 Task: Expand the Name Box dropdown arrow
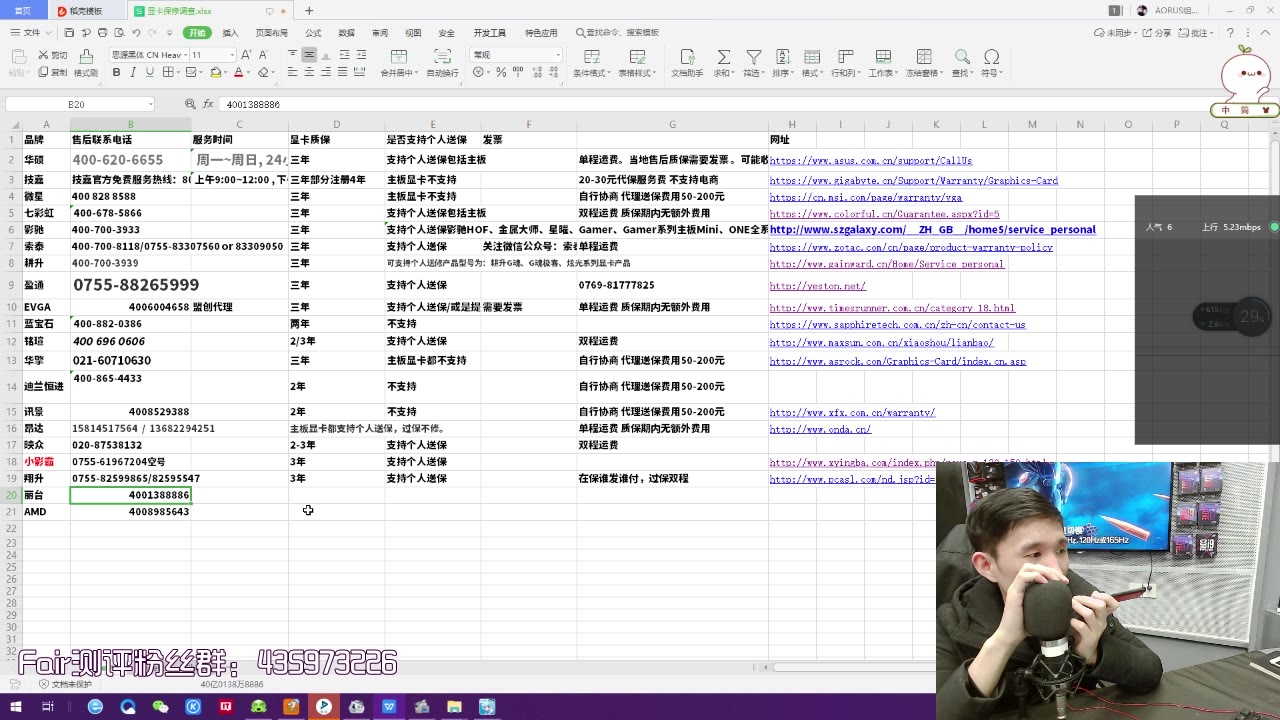(x=151, y=104)
